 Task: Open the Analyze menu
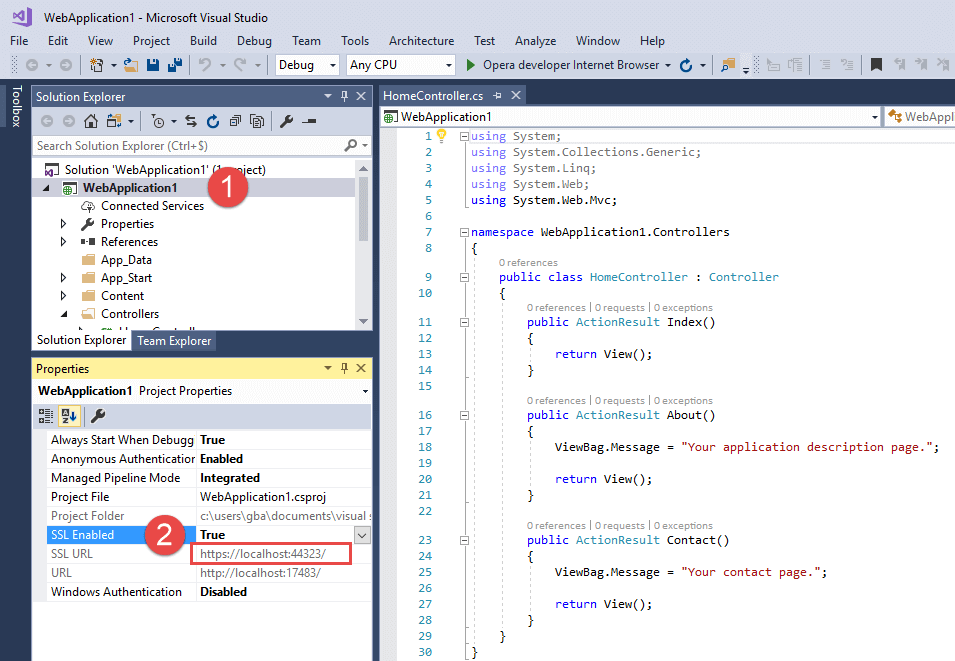coord(535,41)
